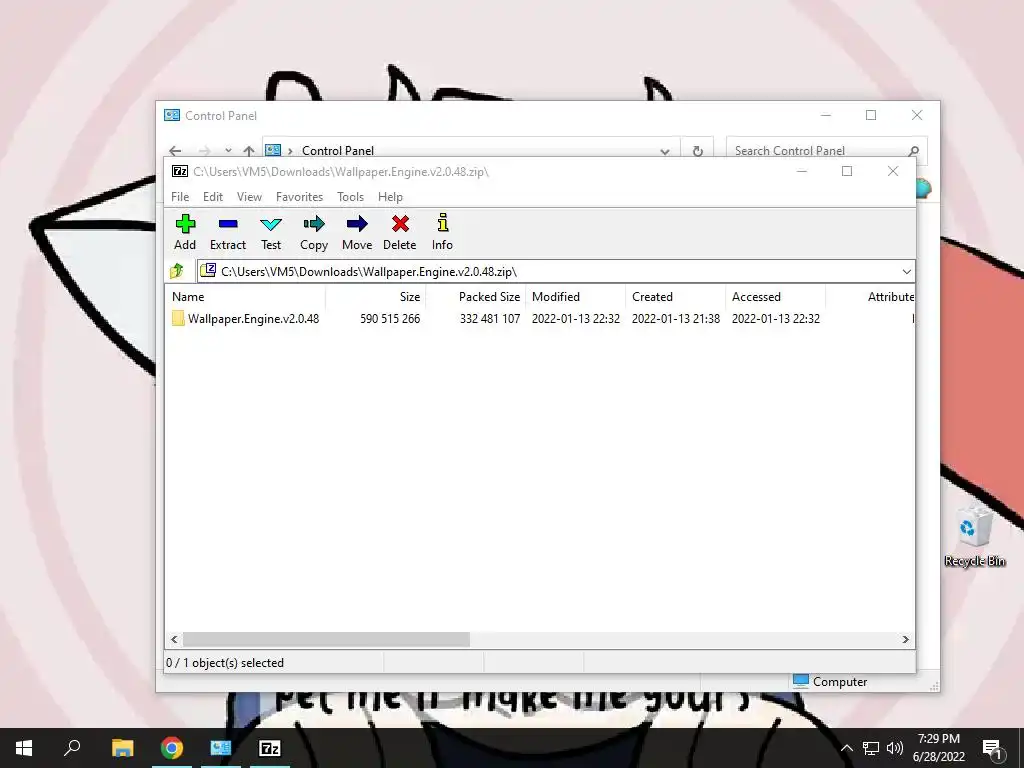This screenshot has height=768, width=1024.
Task: Go up one folder level icon
Action: (x=177, y=271)
